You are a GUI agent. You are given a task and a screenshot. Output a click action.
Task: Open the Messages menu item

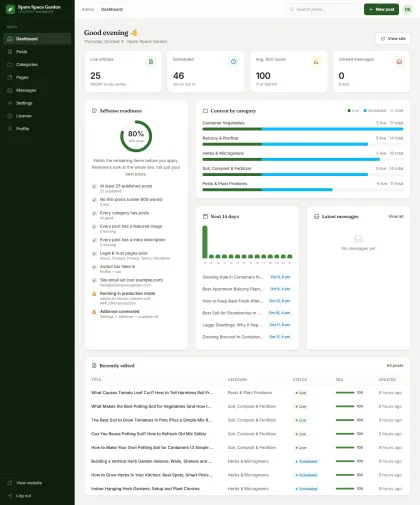click(37, 90)
